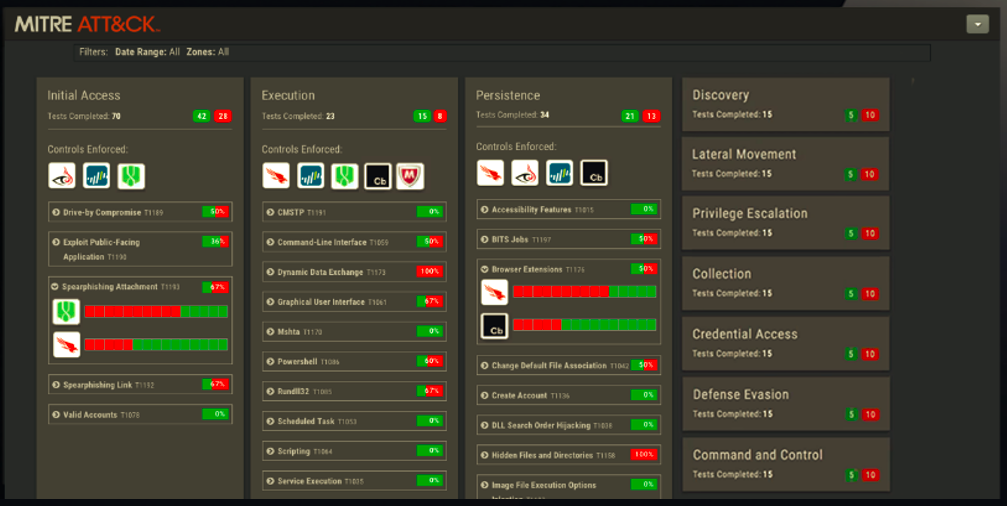This screenshot has height=506, width=1007.
Task: Expand the Valid Accounts T1078 row
Action: [x=140, y=414]
